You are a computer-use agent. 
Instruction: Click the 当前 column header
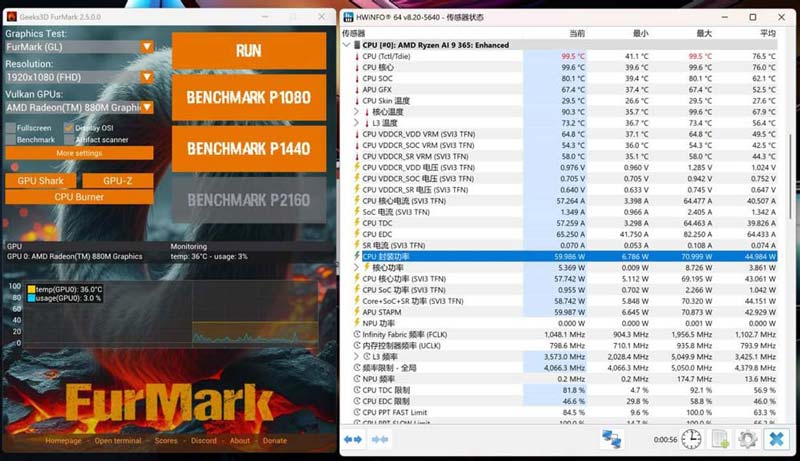577,33
